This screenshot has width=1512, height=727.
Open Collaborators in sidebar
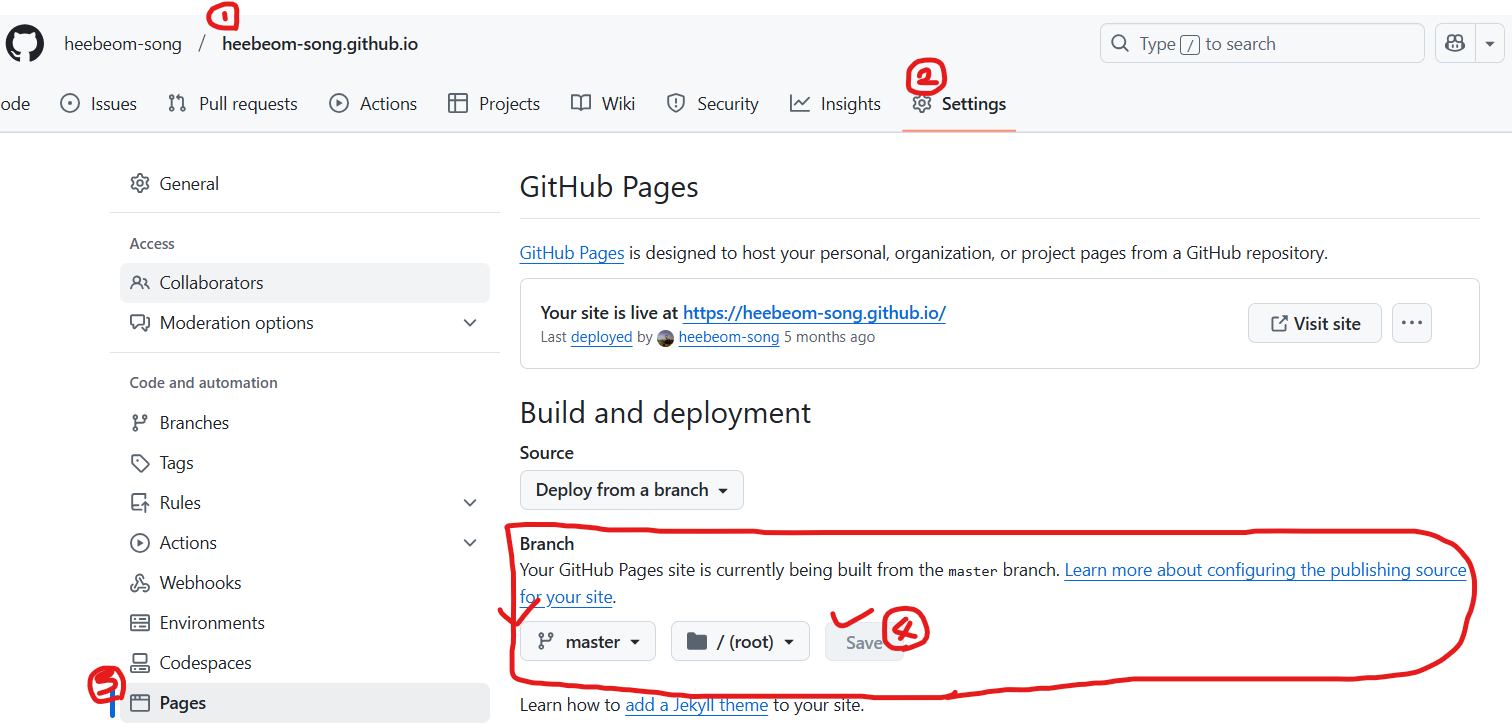tap(305, 283)
